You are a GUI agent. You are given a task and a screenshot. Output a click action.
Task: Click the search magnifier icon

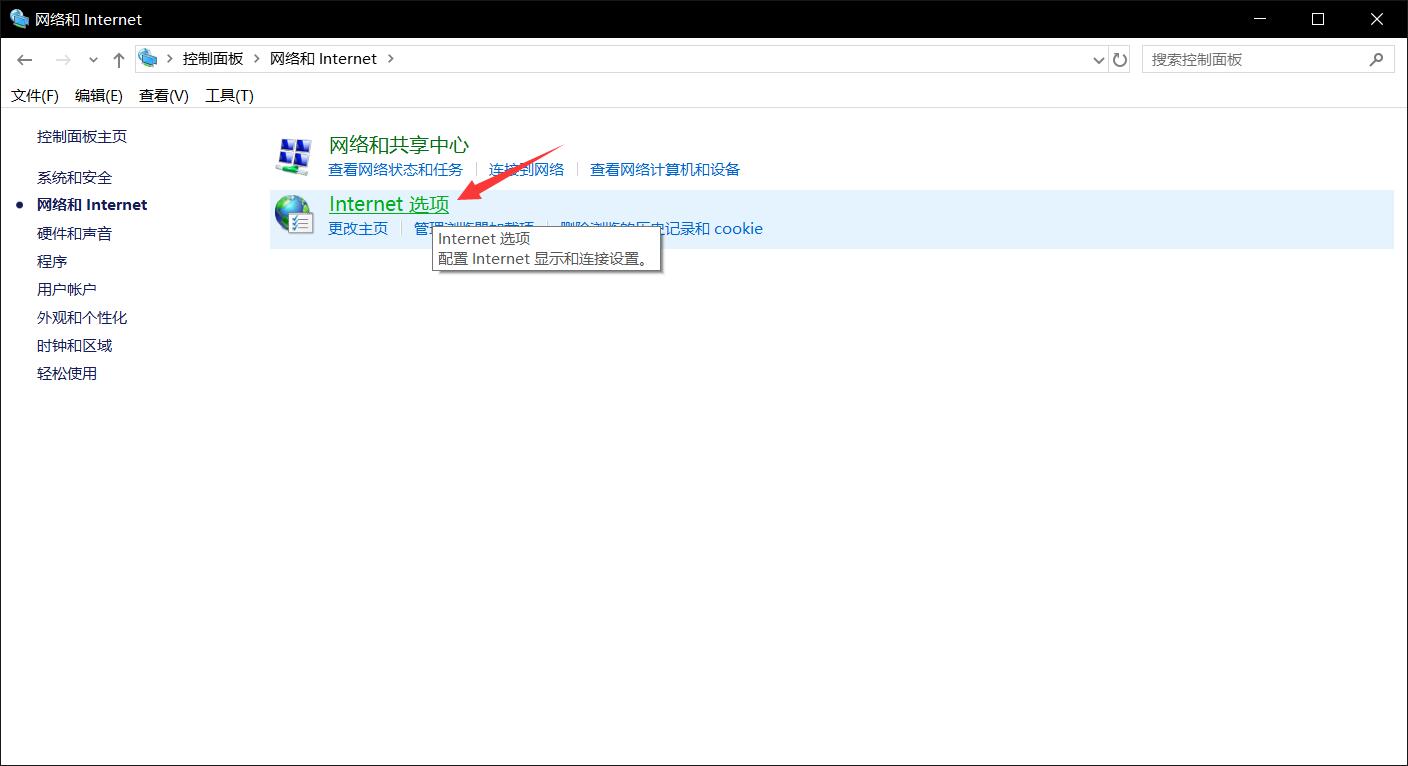1376,60
